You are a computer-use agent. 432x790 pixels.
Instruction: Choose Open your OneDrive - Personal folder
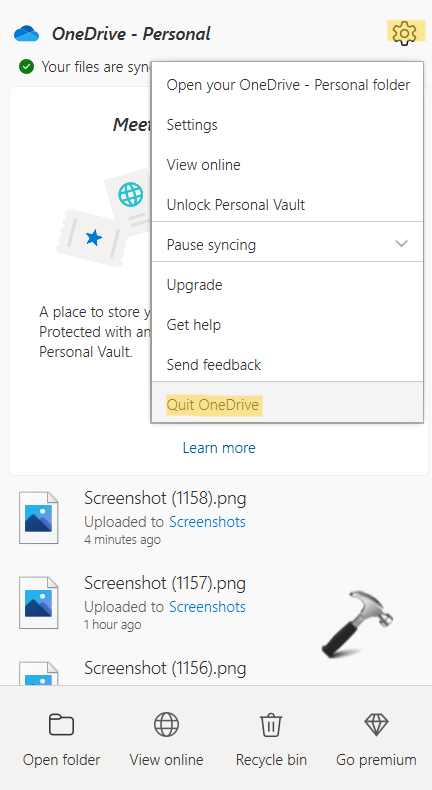click(287, 85)
